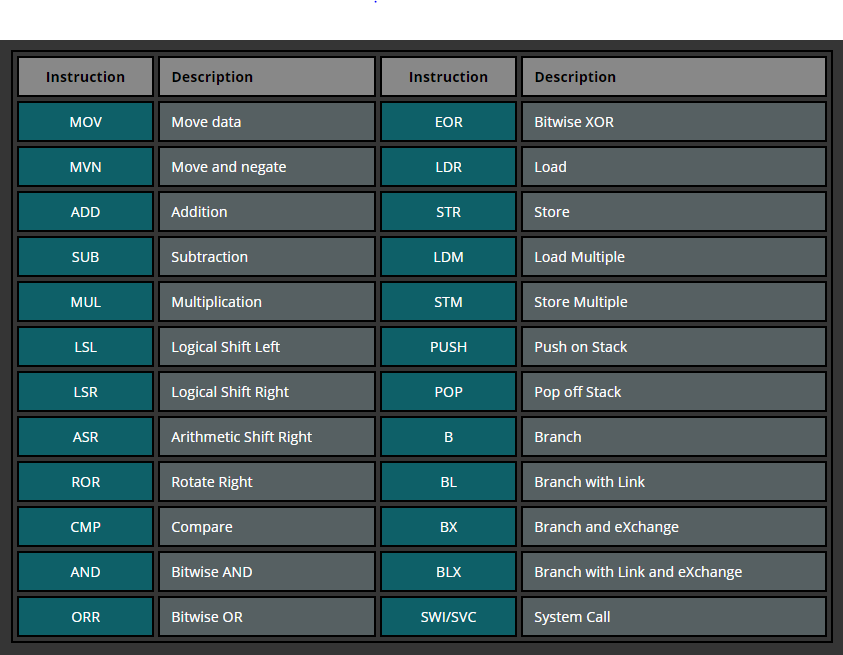Click the 'Load Multiple' description
This screenshot has height=655, width=843.
[x=674, y=257]
